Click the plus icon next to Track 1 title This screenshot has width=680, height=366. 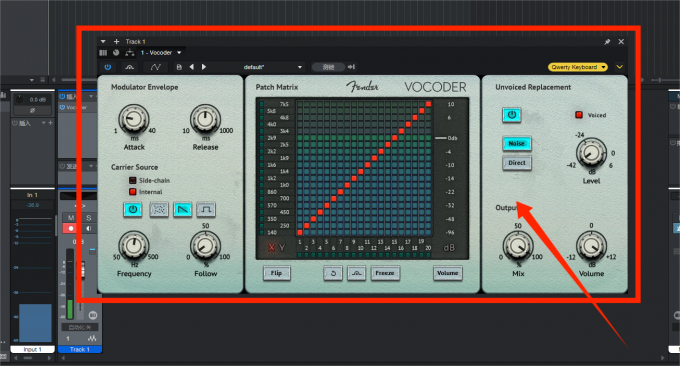(116, 42)
